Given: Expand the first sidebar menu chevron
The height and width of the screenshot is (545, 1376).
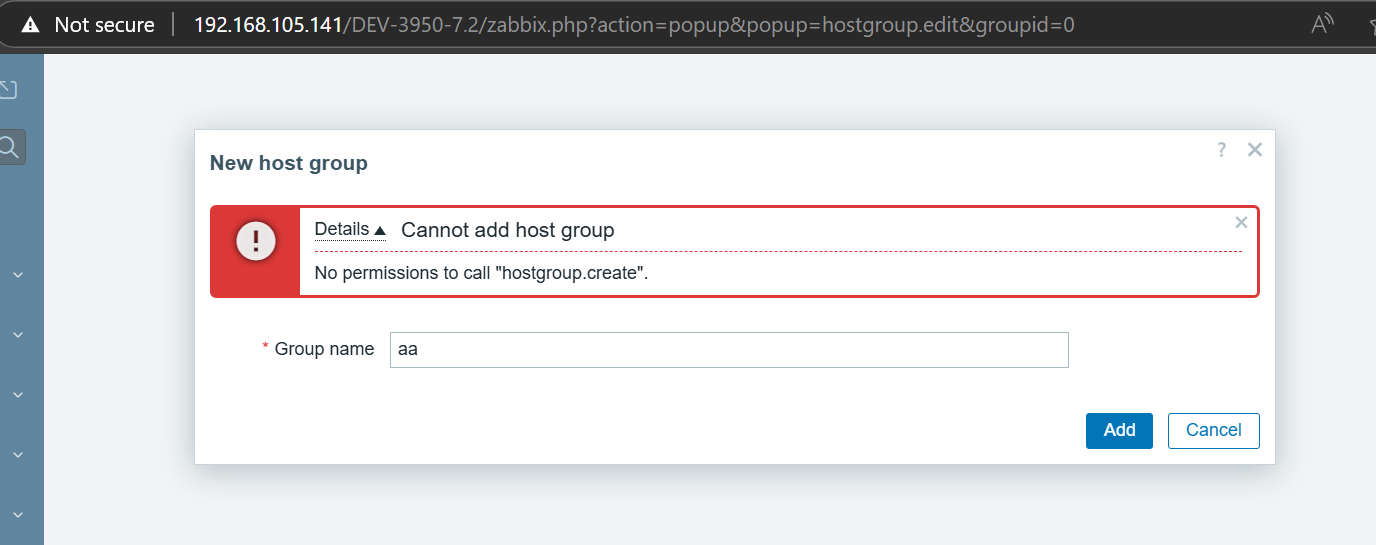Looking at the screenshot, I should (18, 274).
